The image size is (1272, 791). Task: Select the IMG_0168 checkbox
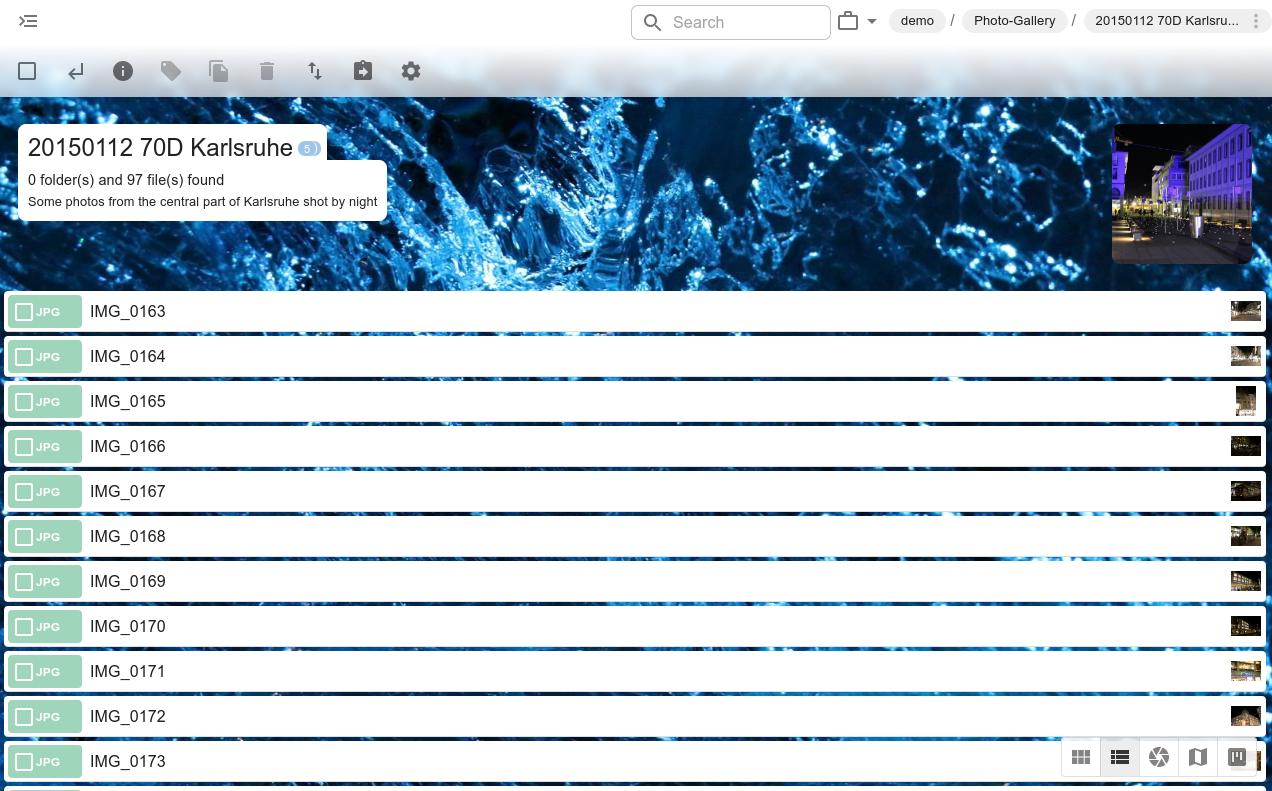pyautogui.click(x=25, y=537)
